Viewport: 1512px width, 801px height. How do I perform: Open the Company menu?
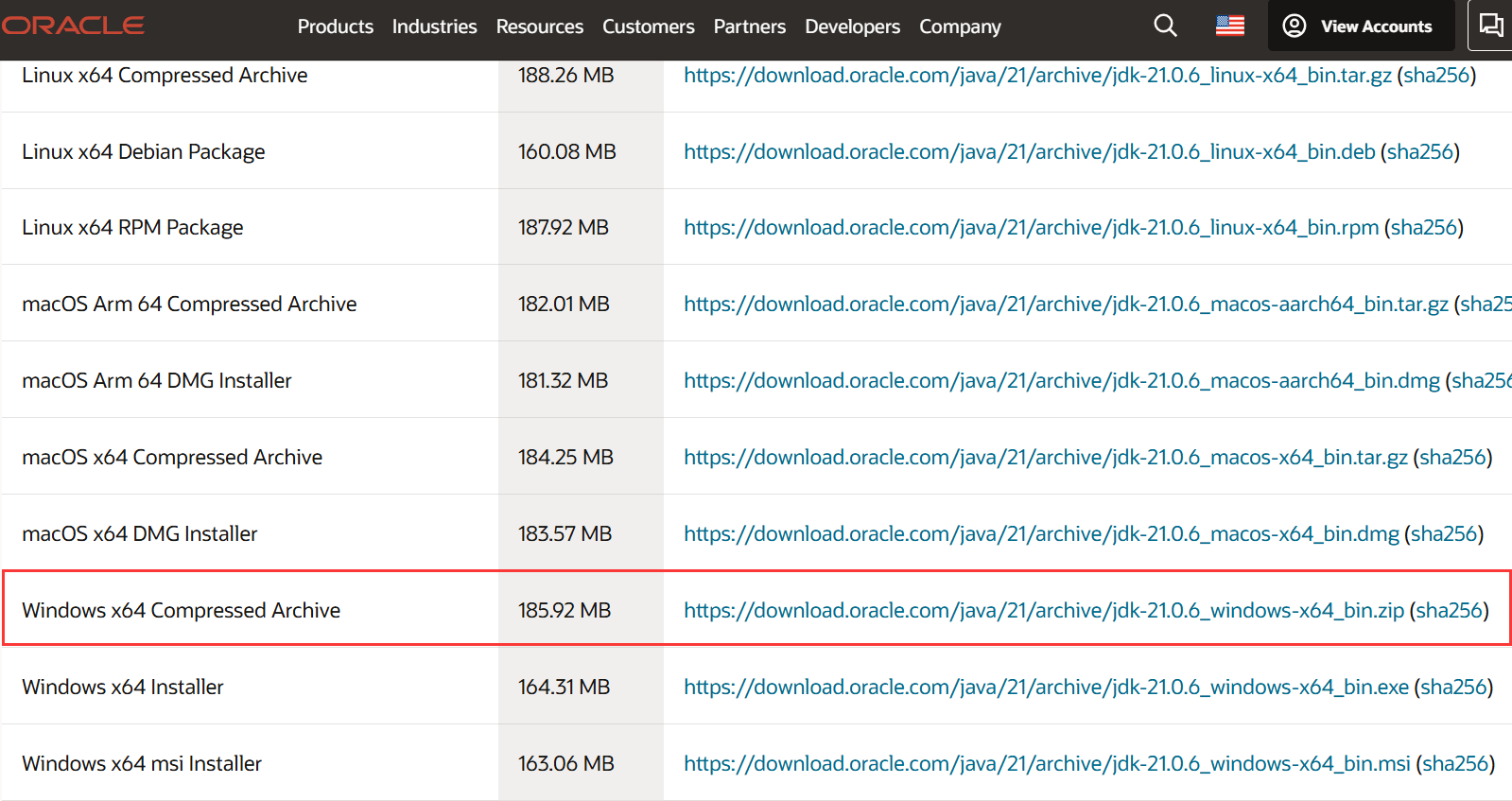(x=960, y=26)
